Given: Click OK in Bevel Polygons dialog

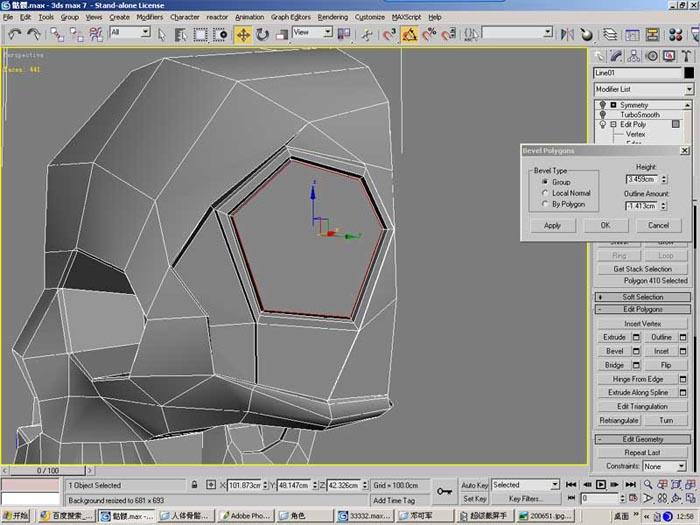Looking at the screenshot, I should 605,225.
